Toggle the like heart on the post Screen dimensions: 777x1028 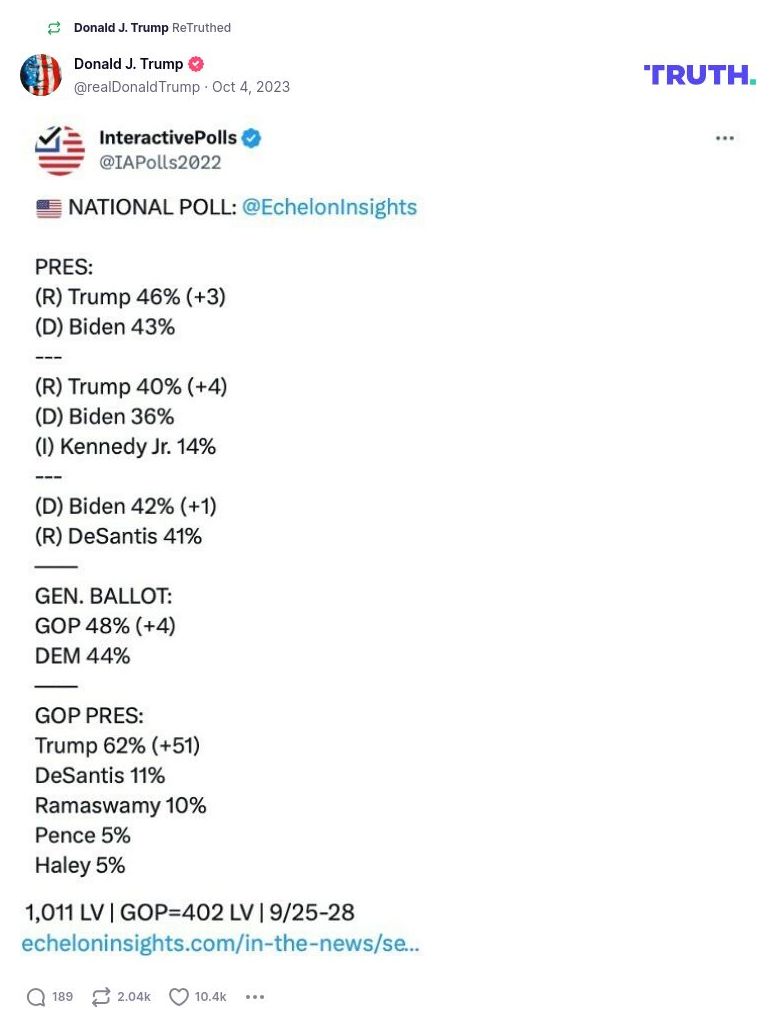178,997
